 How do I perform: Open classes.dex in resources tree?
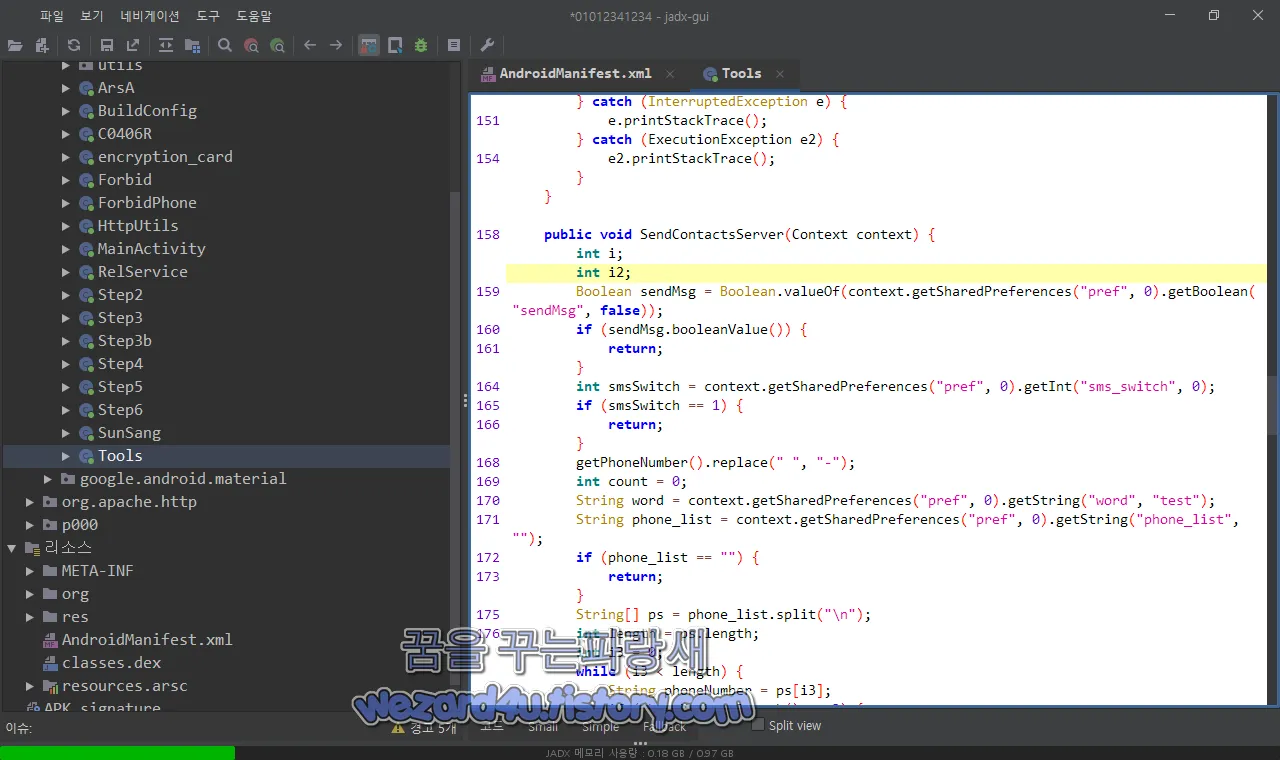click(111, 663)
